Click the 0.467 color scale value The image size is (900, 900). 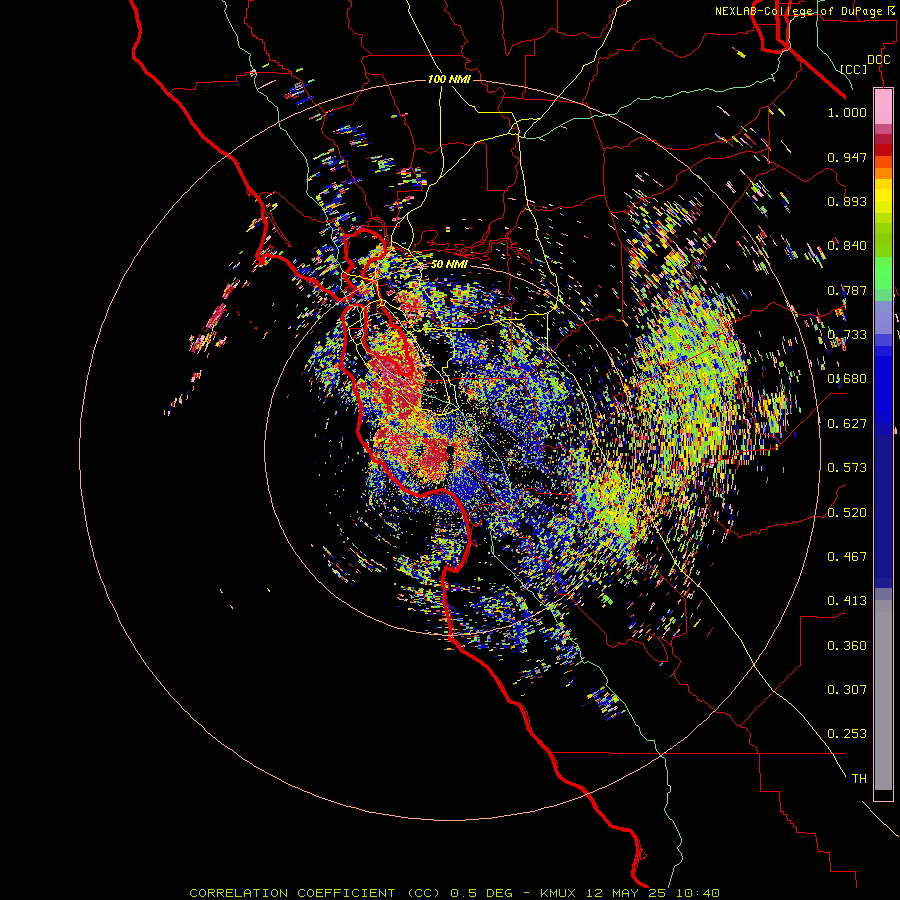(x=847, y=557)
